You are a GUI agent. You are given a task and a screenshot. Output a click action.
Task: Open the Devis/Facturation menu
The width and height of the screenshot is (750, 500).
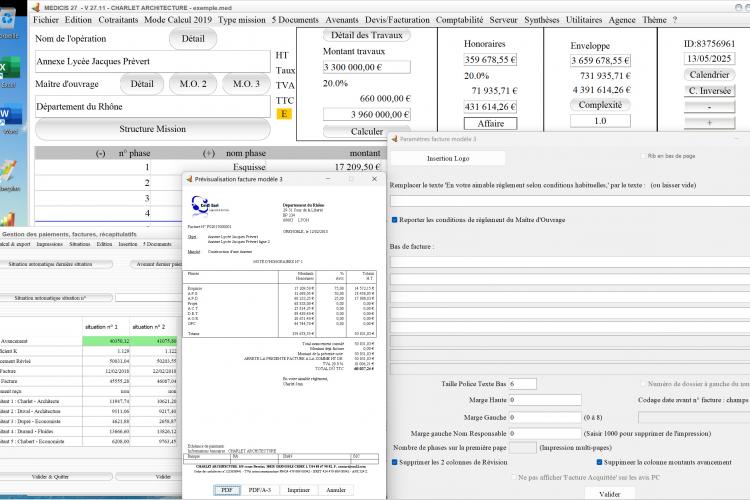[x=397, y=20]
